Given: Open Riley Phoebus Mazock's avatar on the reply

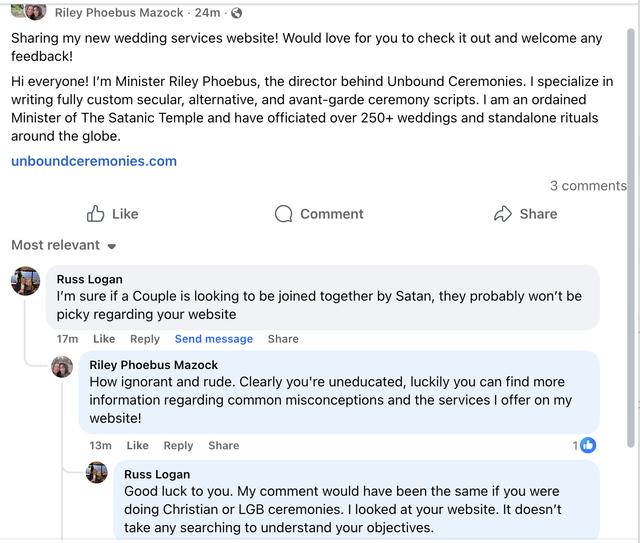Looking at the screenshot, I should [62, 367].
